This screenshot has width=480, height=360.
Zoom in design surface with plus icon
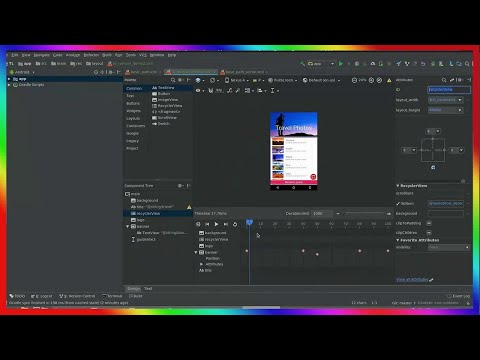(x=371, y=80)
